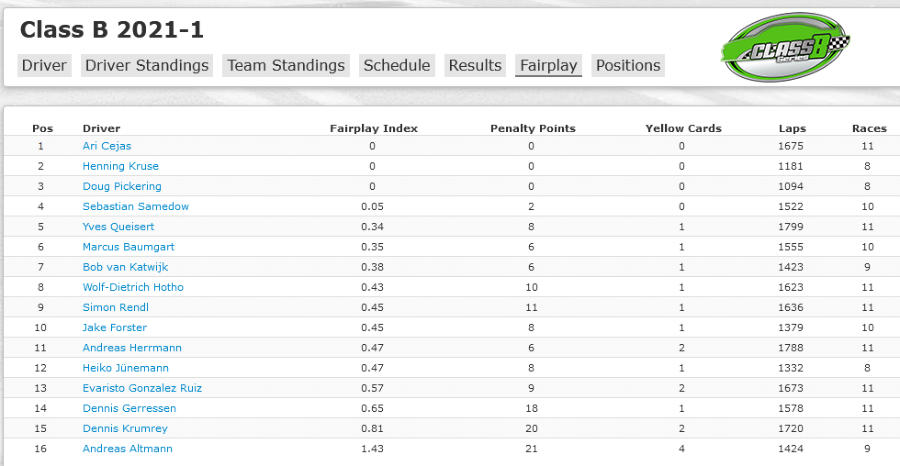Viewport: 900px width, 466px height.
Task: Open Doug Pickering's driver page
Action: [122, 186]
